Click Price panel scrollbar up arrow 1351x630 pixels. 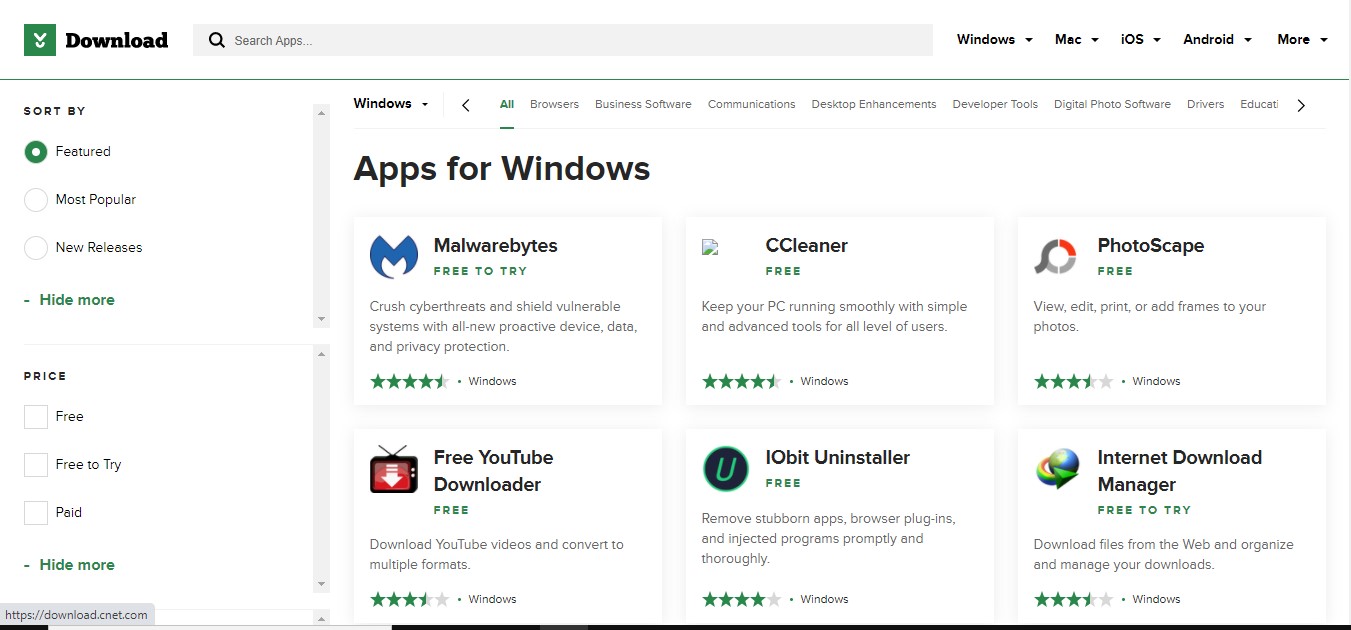click(321, 353)
